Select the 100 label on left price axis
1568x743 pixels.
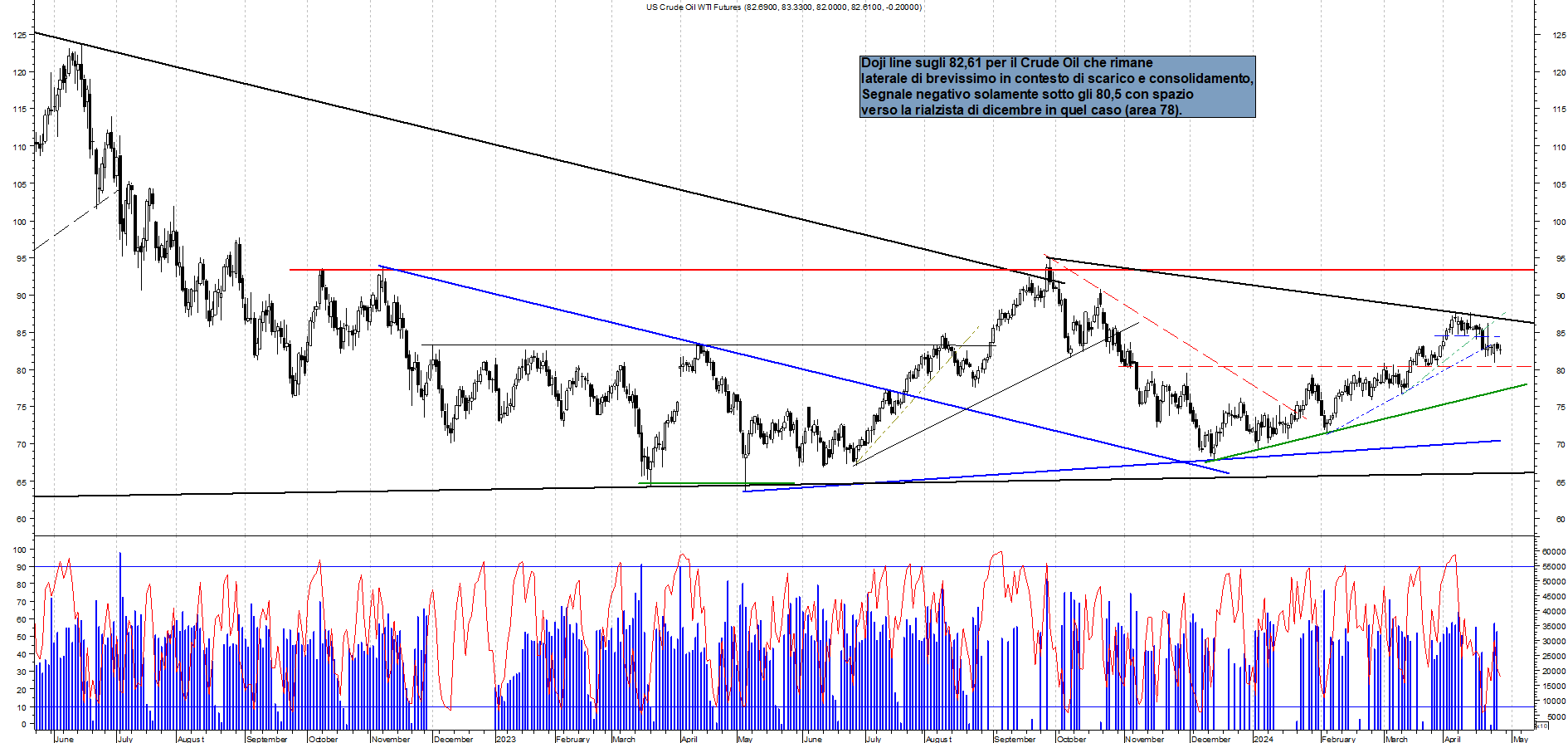[20, 222]
